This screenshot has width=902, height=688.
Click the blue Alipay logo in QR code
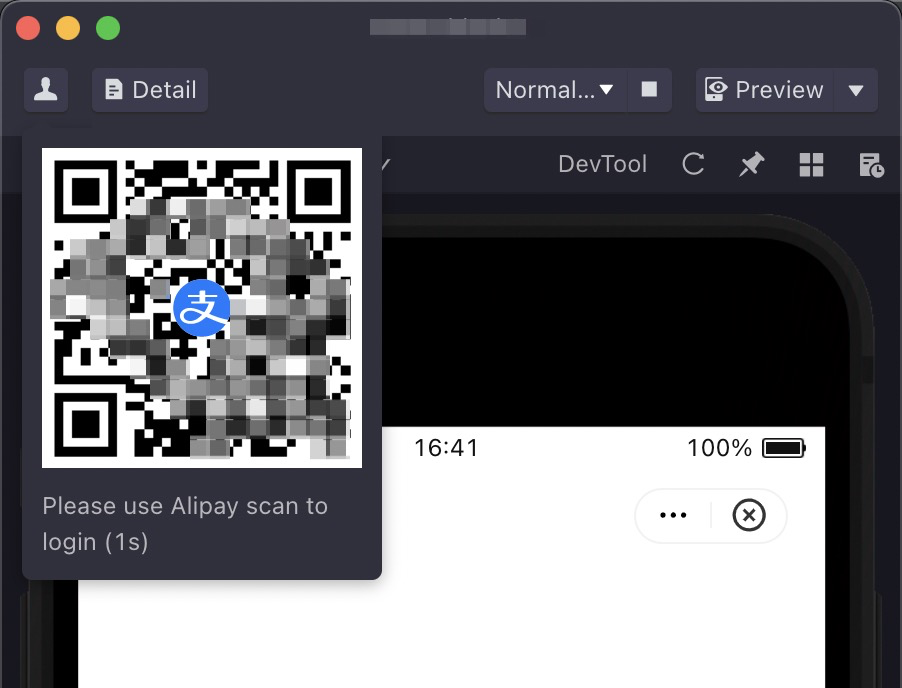[x=202, y=308]
